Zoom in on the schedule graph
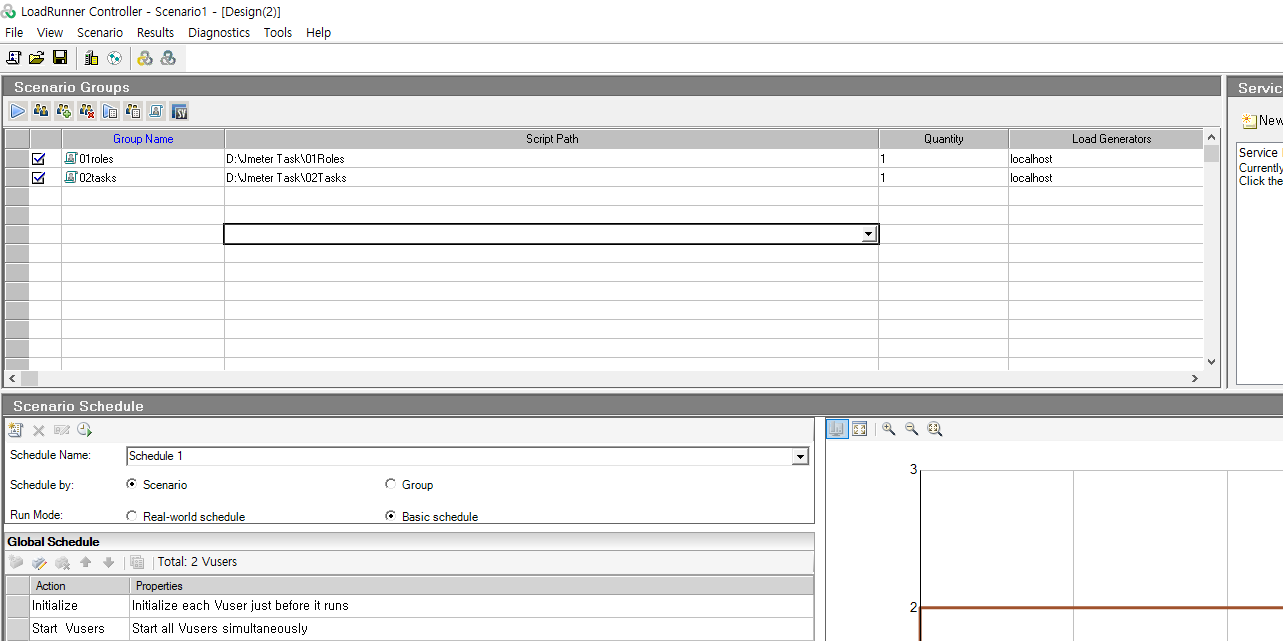This screenshot has height=641, width=1283. 888,429
